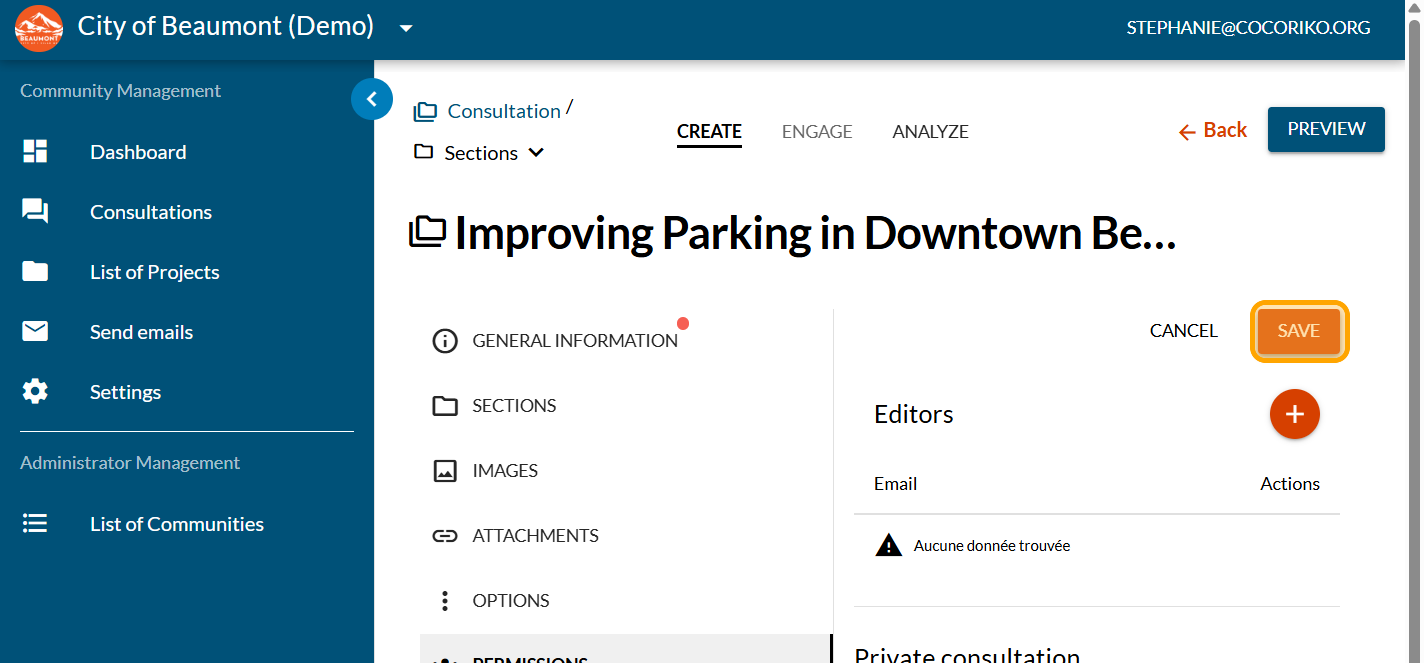The width and height of the screenshot is (1424, 663).
Task: Click the CANCEL button
Action: click(x=1183, y=331)
